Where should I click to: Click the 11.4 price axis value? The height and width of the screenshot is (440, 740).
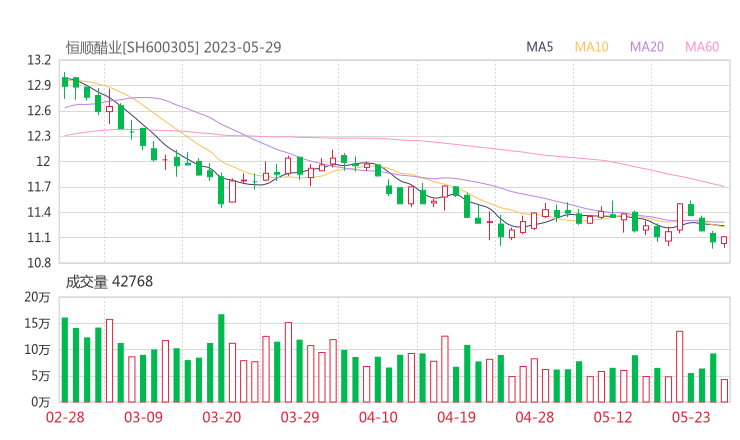coord(39,212)
